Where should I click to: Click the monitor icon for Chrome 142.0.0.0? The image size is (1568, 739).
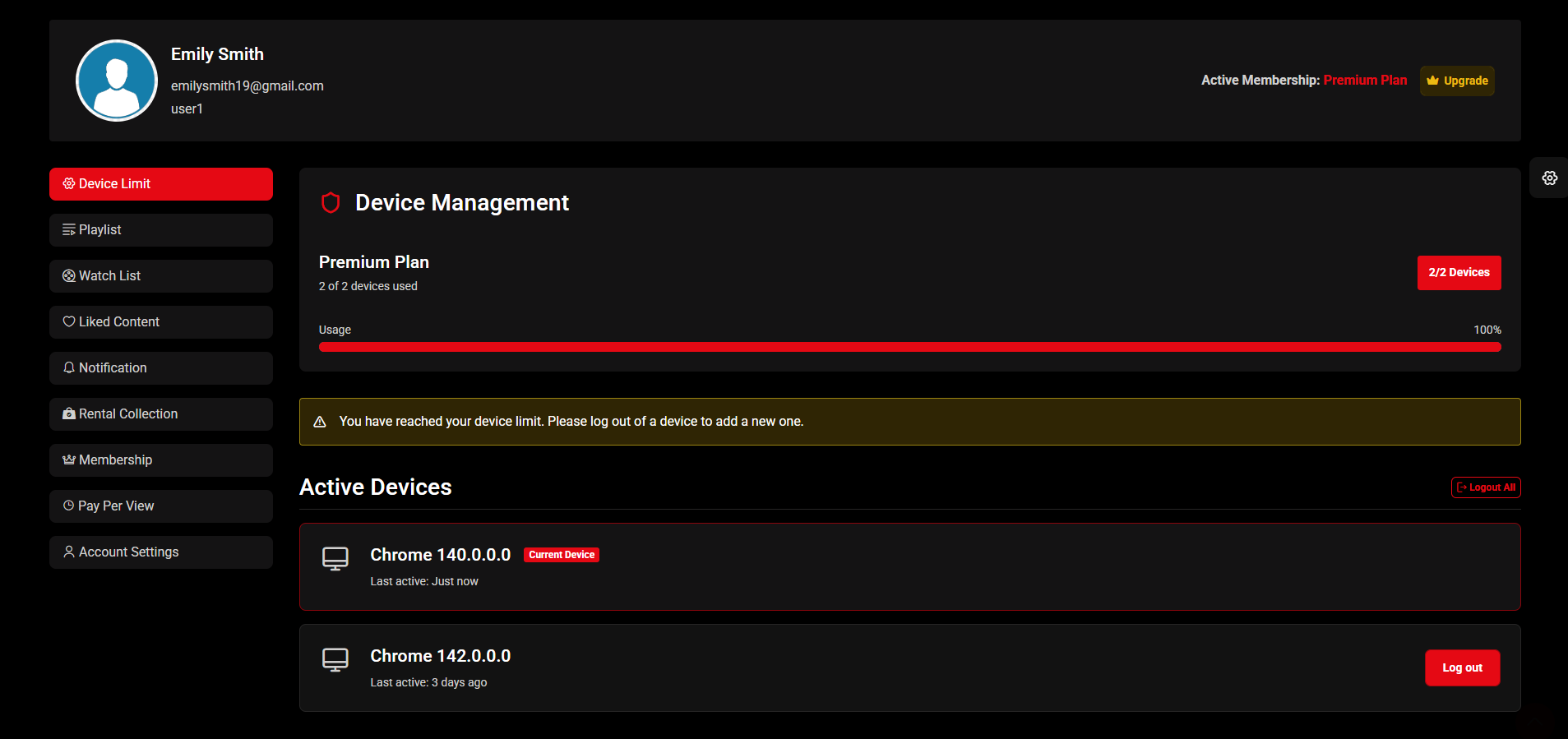tap(335, 660)
